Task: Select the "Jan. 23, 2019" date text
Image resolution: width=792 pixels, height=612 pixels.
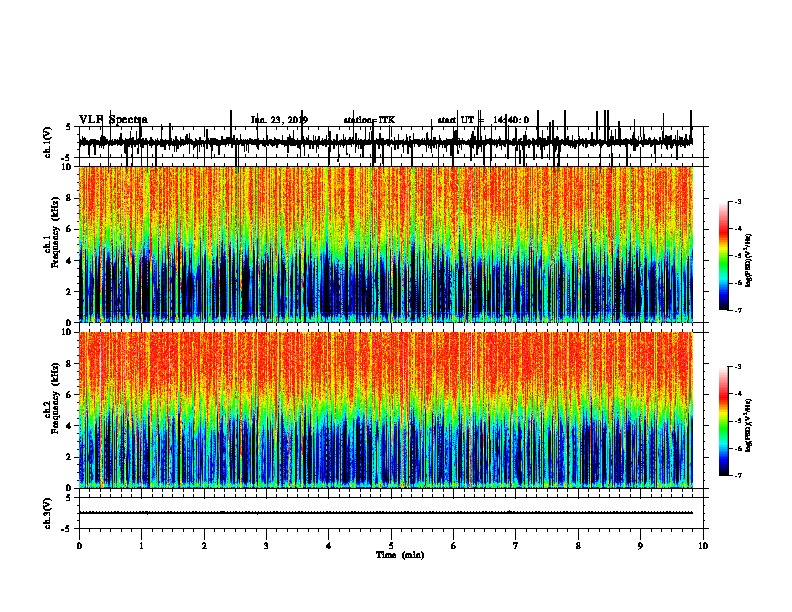Action: (279, 120)
